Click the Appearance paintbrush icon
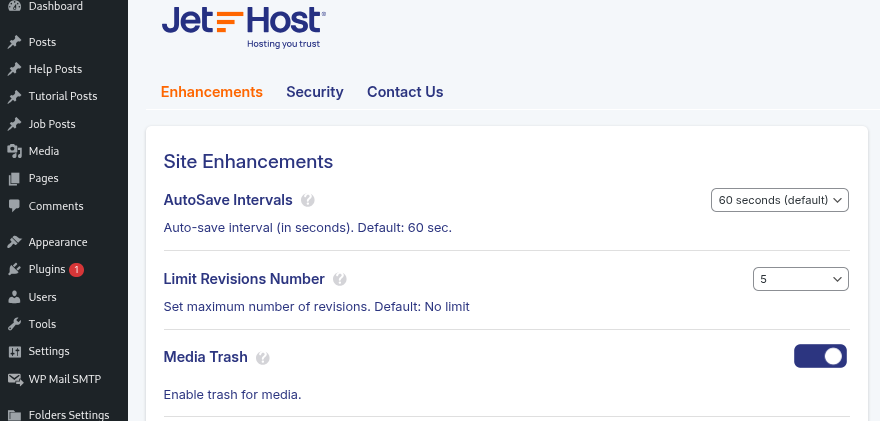The width and height of the screenshot is (880, 421). click(x=15, y=242)
